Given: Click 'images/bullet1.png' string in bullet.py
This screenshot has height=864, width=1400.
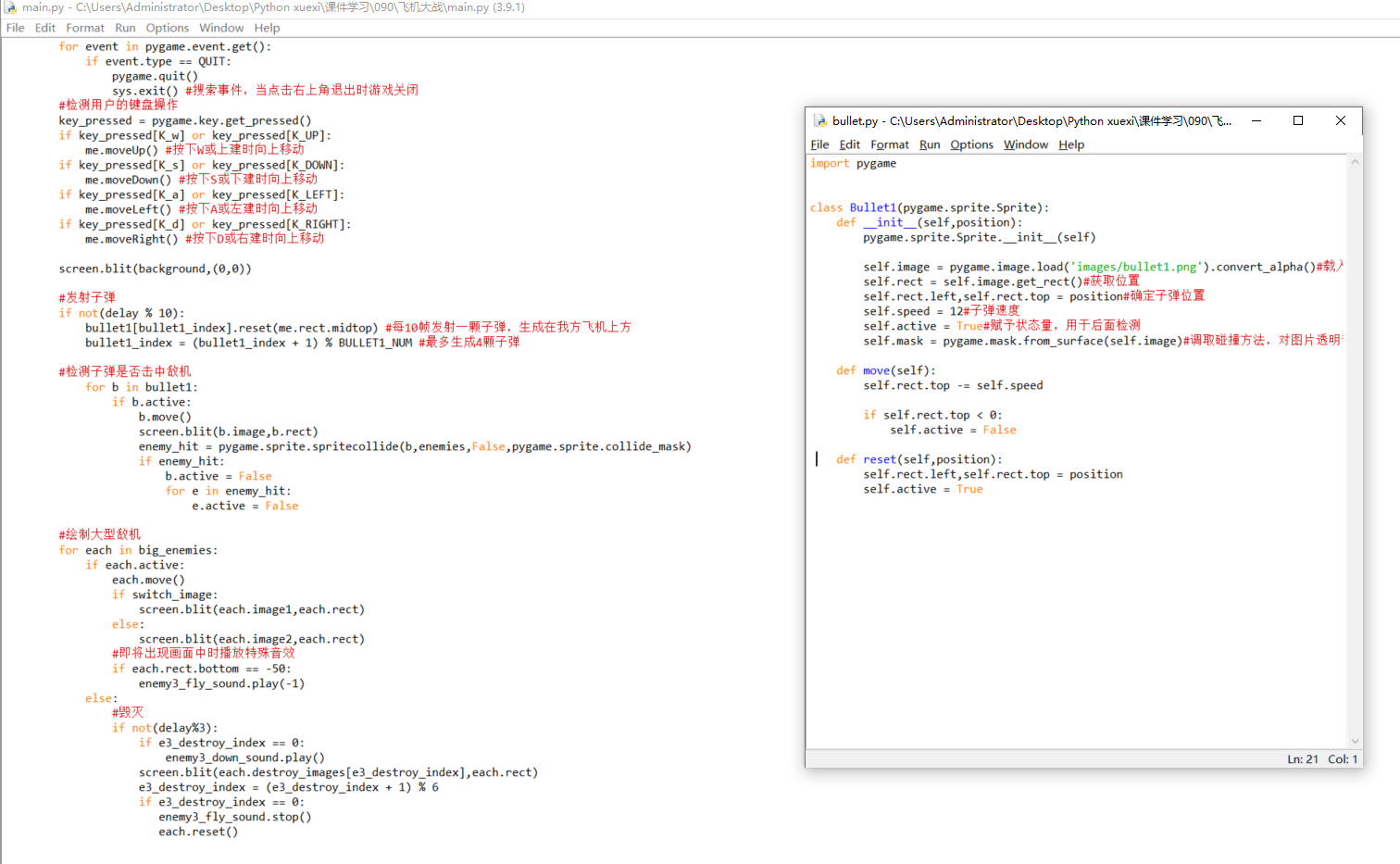Looking at the screenshot, I should point(1136,267).
